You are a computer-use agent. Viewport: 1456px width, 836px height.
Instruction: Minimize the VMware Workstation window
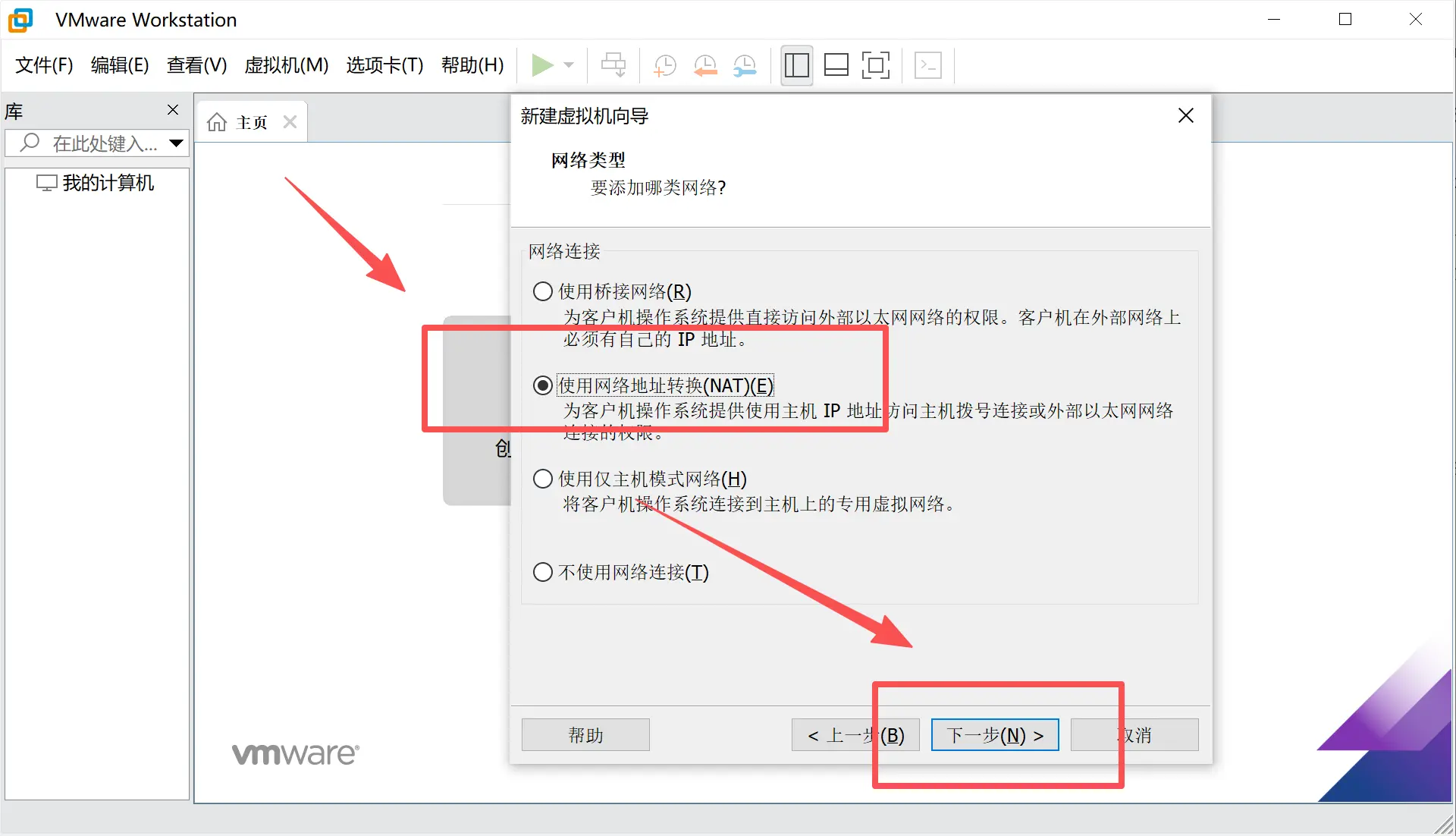[1274, 20]
